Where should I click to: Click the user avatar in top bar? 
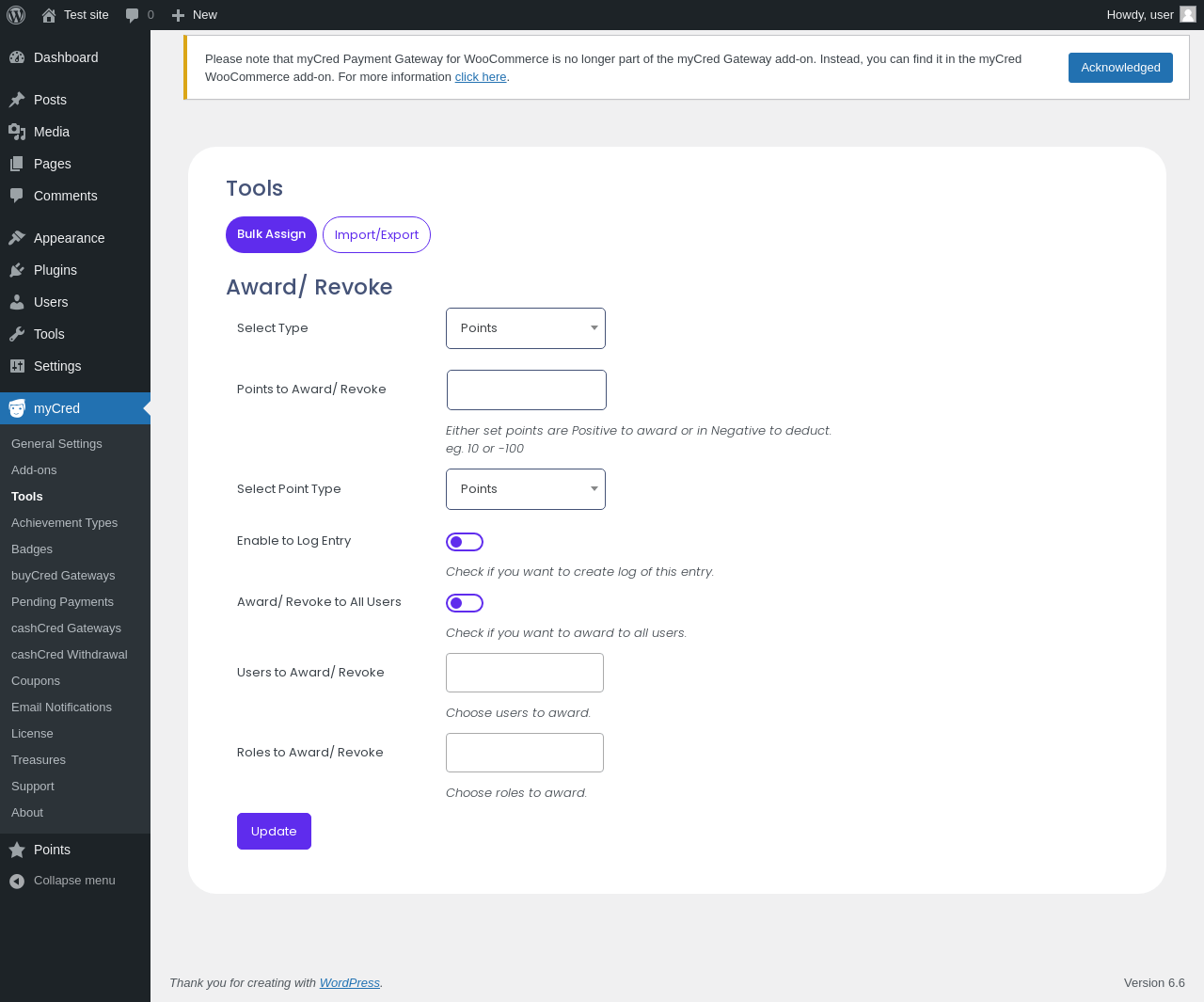[x=1188, y=14]
